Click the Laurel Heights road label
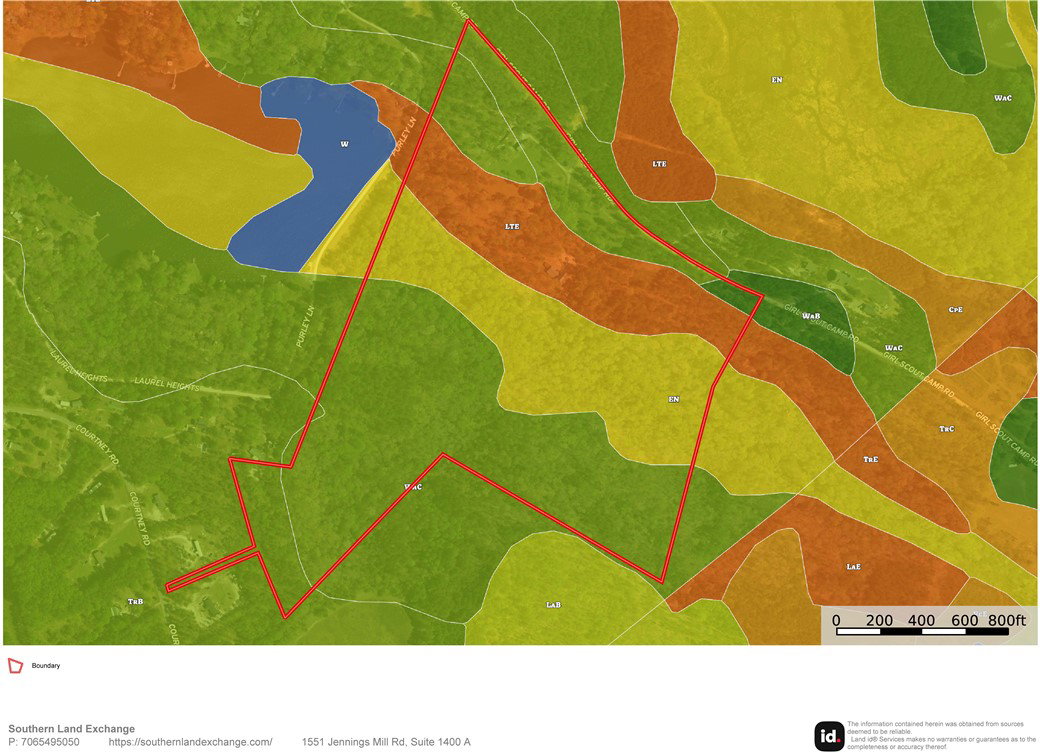The width and height of the screenshot is (1040, 755). (166, 383)
